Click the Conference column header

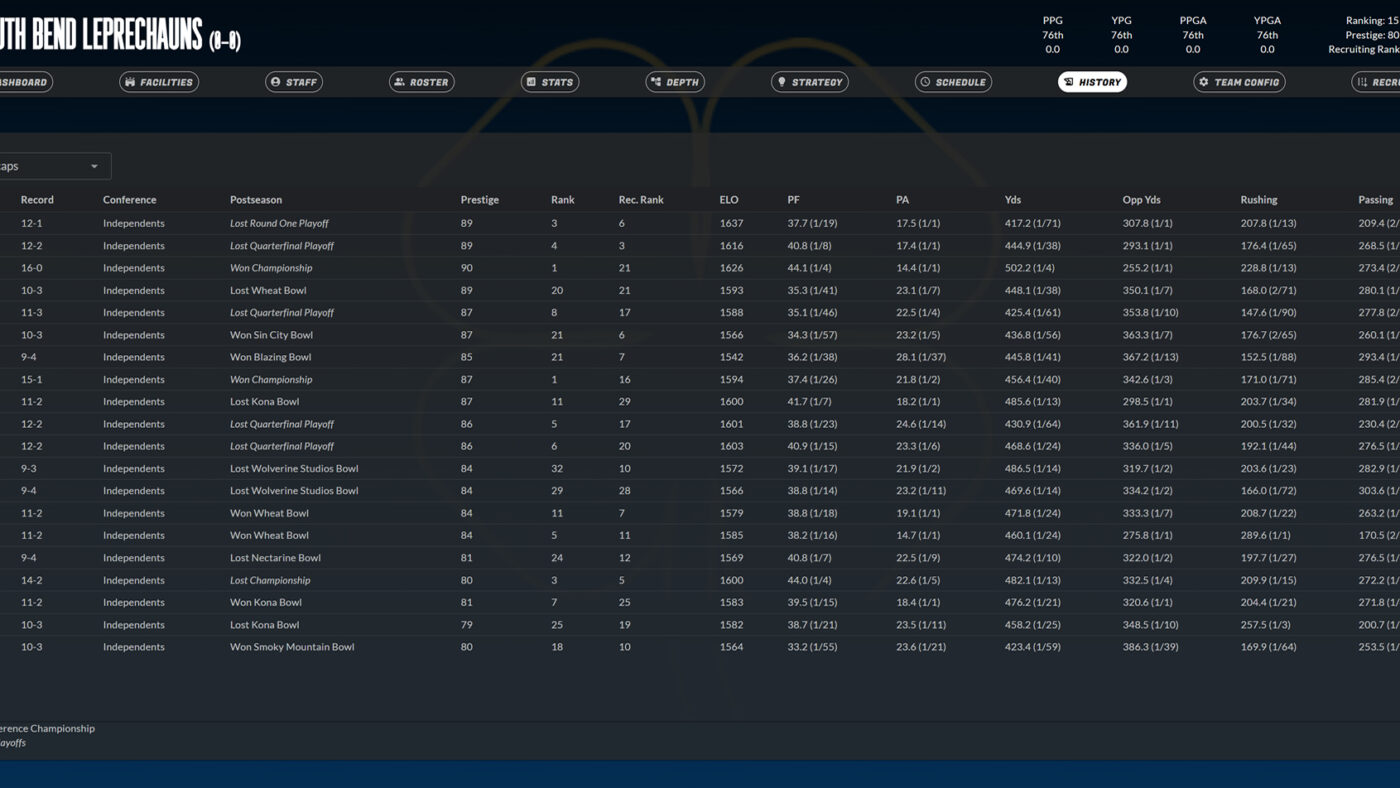(x=130, y=200)
